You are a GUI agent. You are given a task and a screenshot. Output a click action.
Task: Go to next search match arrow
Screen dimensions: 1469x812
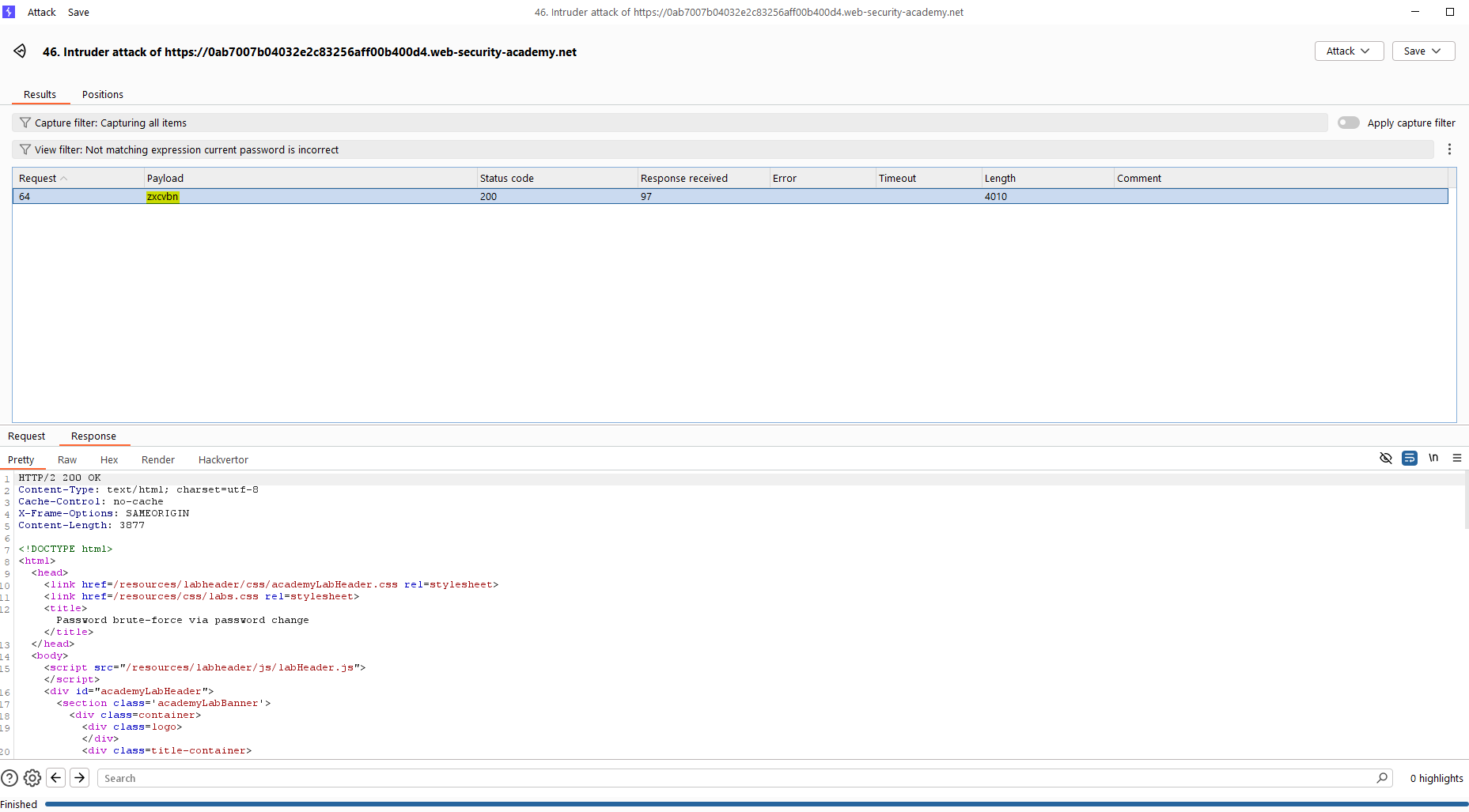(x=80, y=778)
